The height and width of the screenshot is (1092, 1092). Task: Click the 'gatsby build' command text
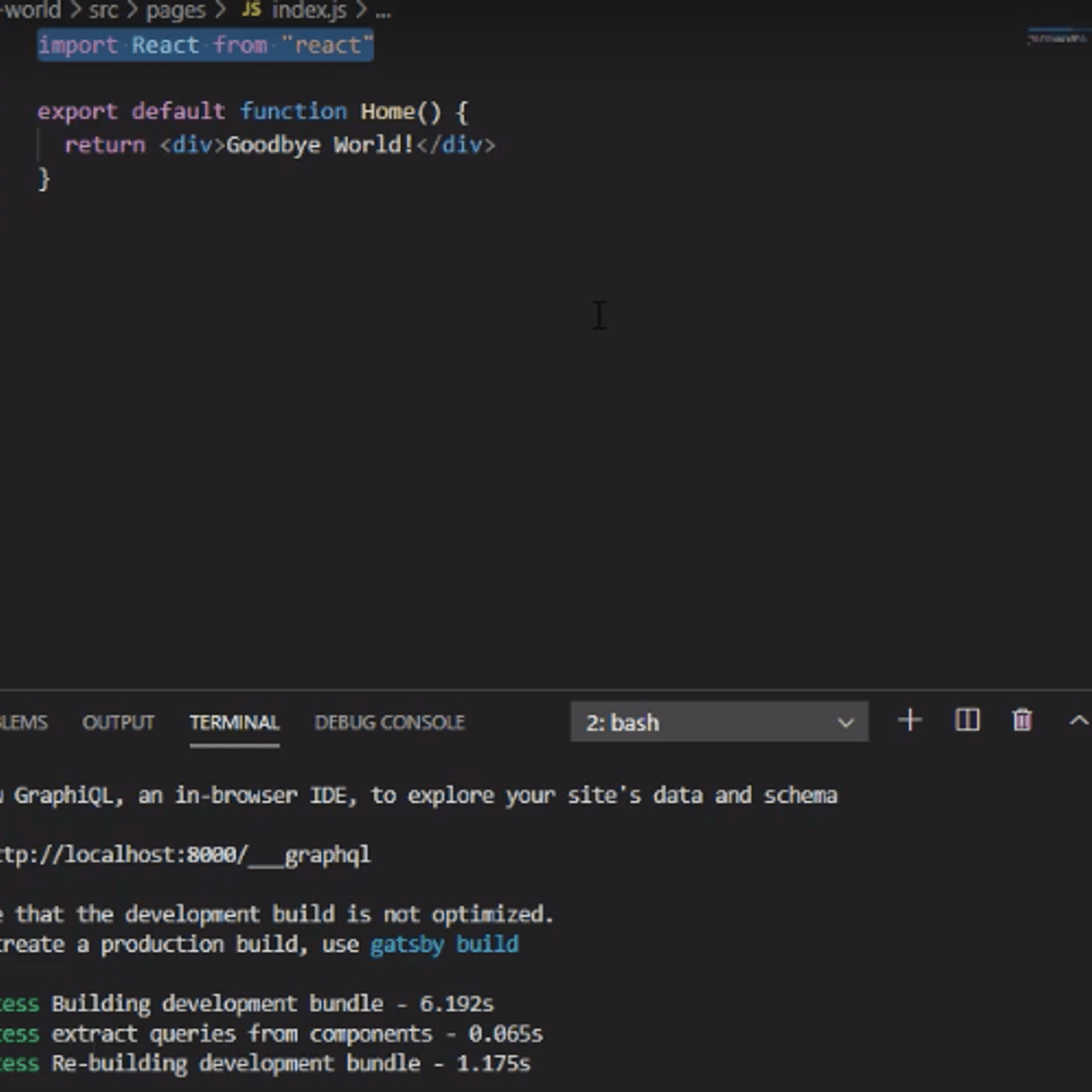click(x=444, y=945)
